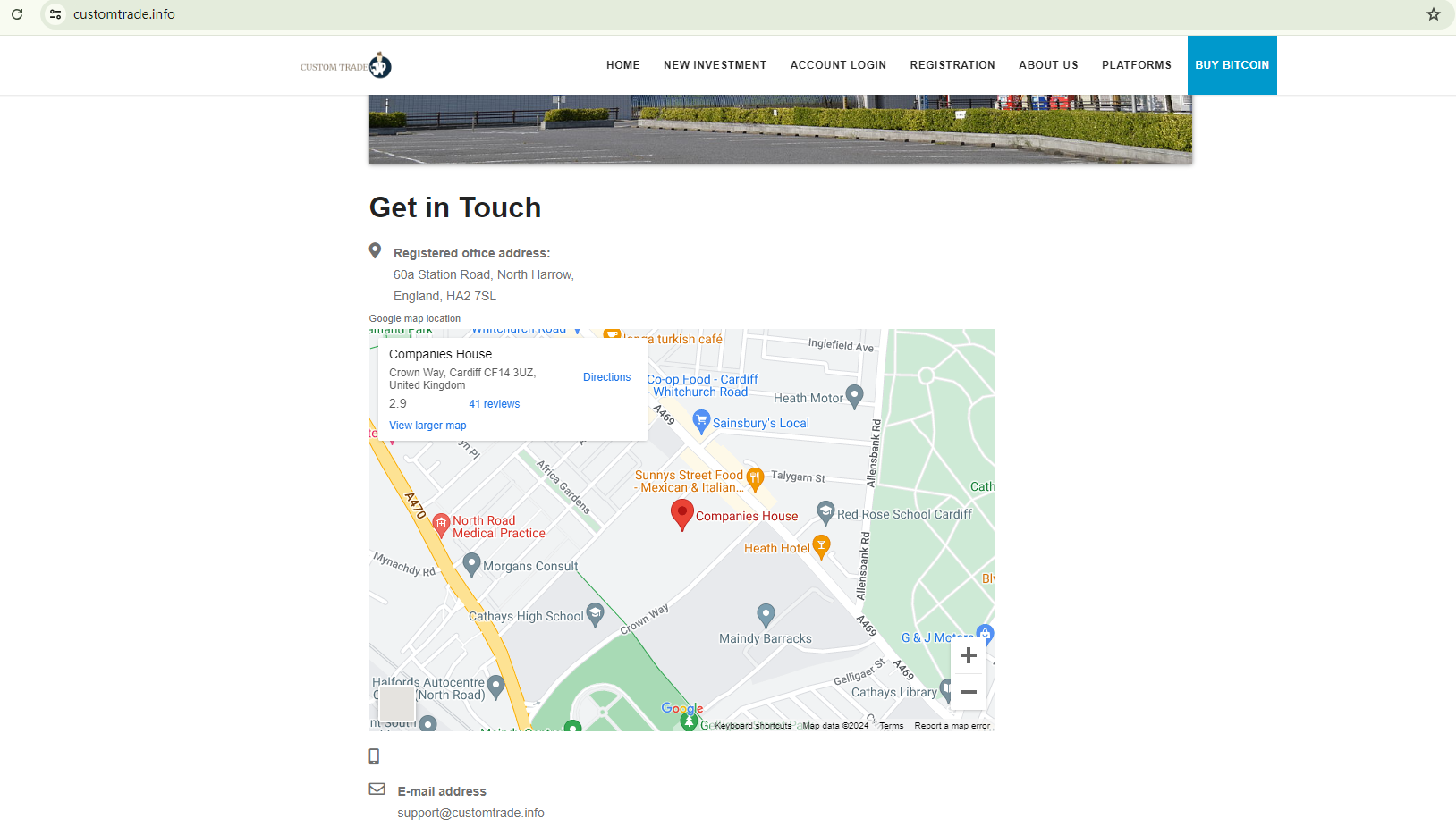Open the ABOUT US page
The height and width of the screenshot is (835, 1456).
pyautogui.click(x=1049, y=65)
